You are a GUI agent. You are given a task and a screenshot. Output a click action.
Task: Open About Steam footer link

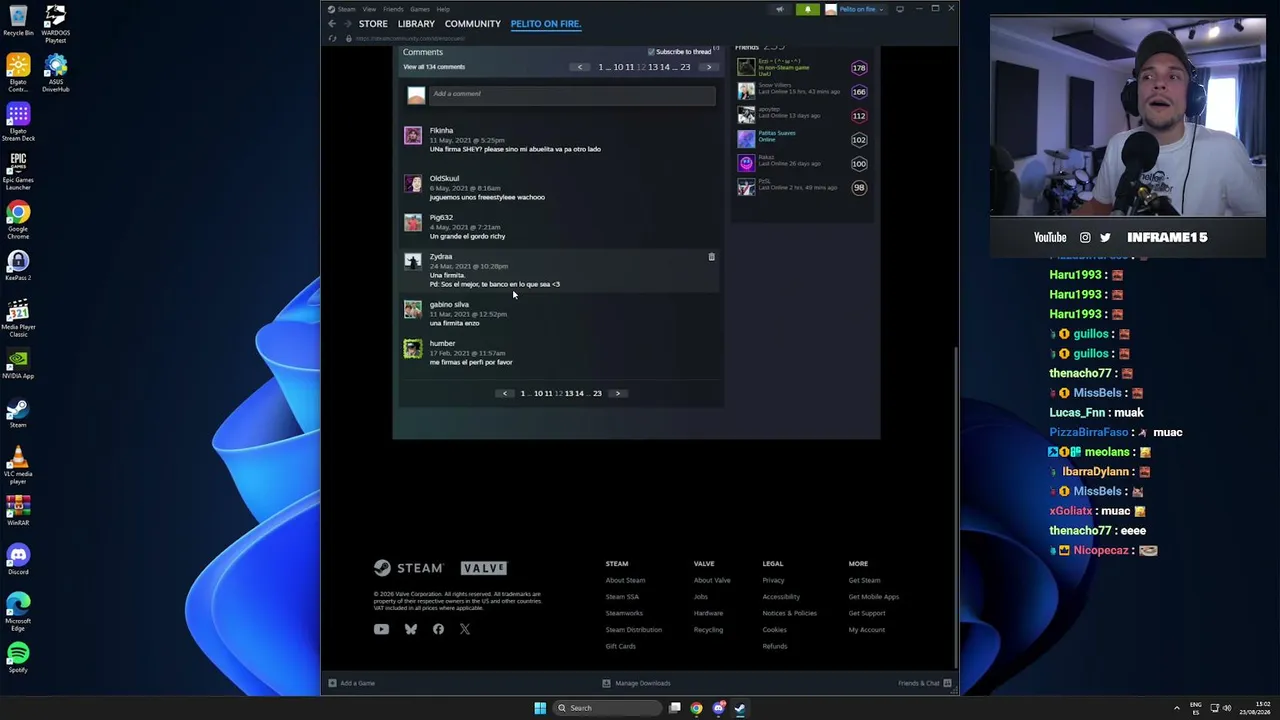[x=625, y=580]
